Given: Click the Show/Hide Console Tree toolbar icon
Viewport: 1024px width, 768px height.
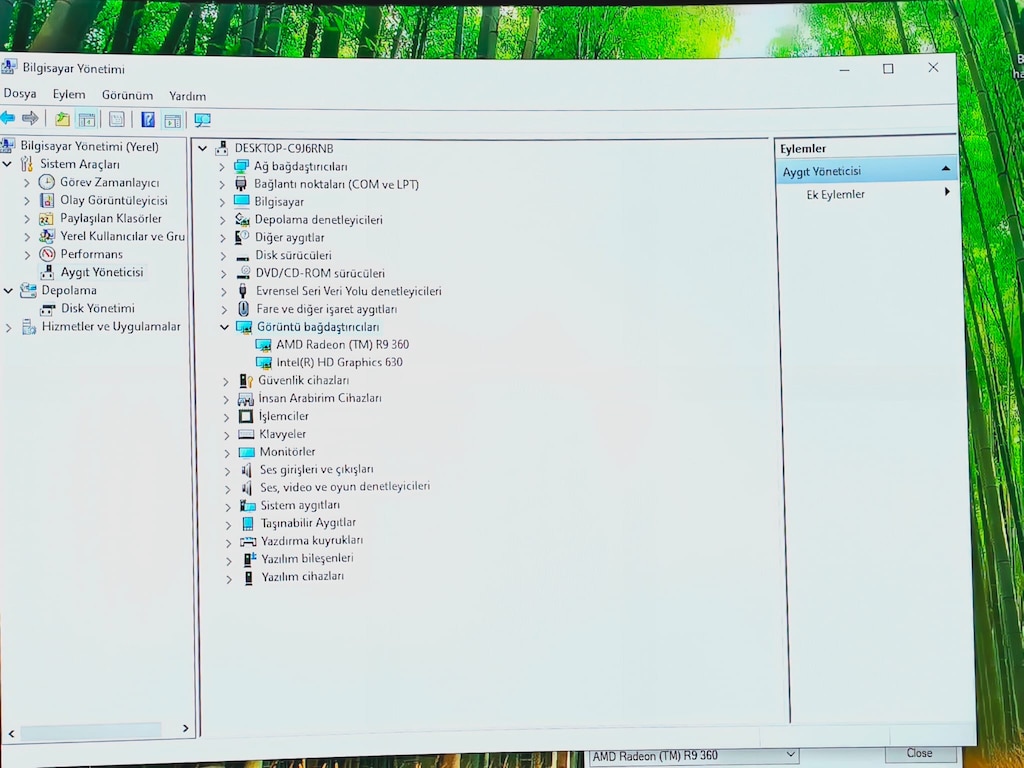Looking at the screenshot, I should 86,120.
